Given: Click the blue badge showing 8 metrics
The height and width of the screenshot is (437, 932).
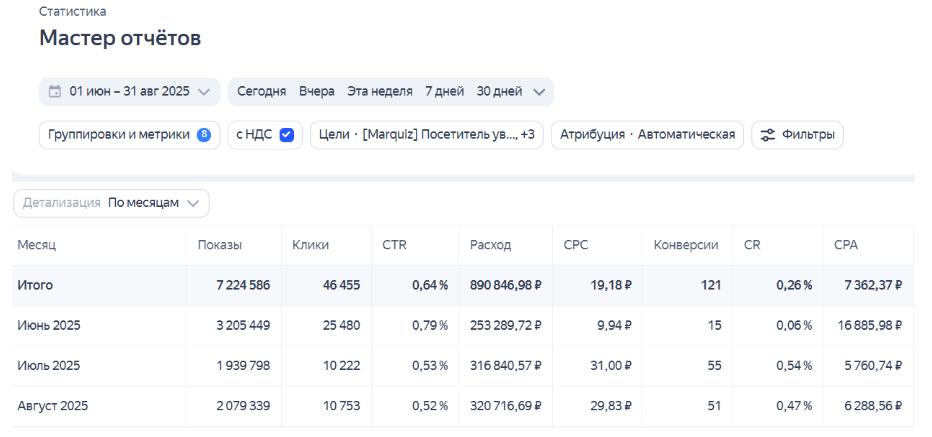Looking at the screenshot, I should 204,135.
